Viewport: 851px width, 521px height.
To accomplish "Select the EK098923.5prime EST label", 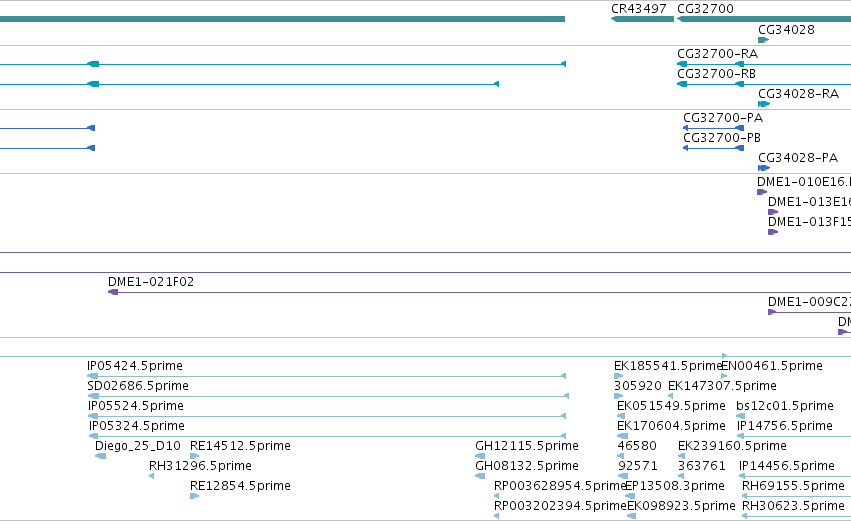I will pyautogui.click(x=681, y=506).
